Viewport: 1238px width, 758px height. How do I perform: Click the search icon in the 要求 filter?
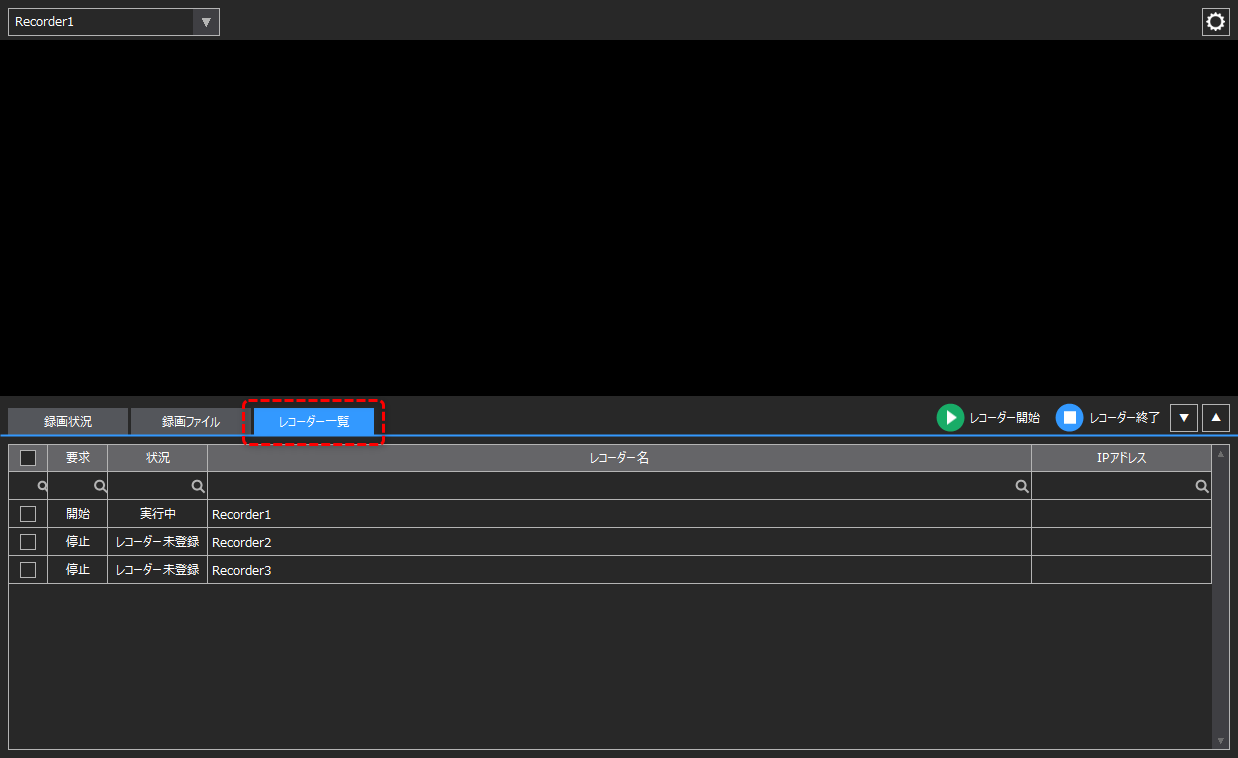pos(99,485)
